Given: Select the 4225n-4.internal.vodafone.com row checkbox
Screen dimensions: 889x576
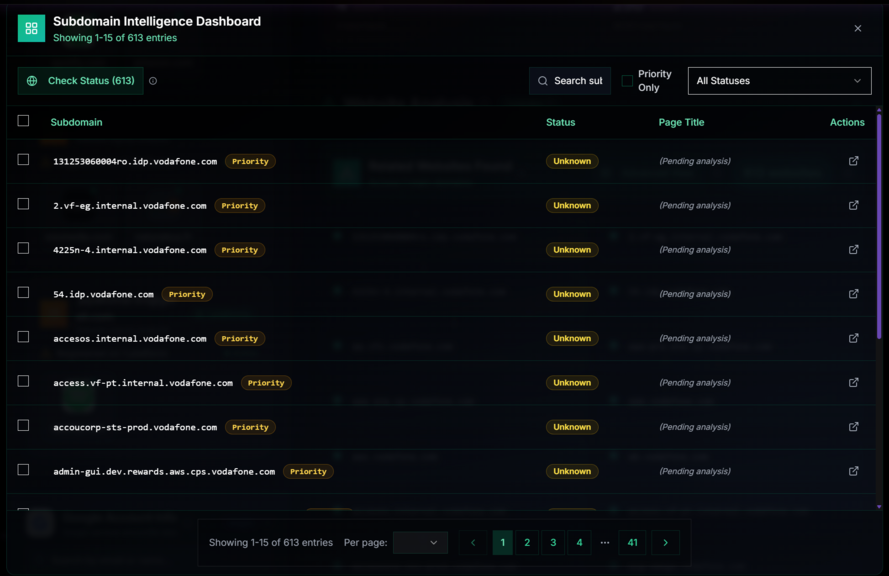Looking at the screenshot, I should [23, 248].
